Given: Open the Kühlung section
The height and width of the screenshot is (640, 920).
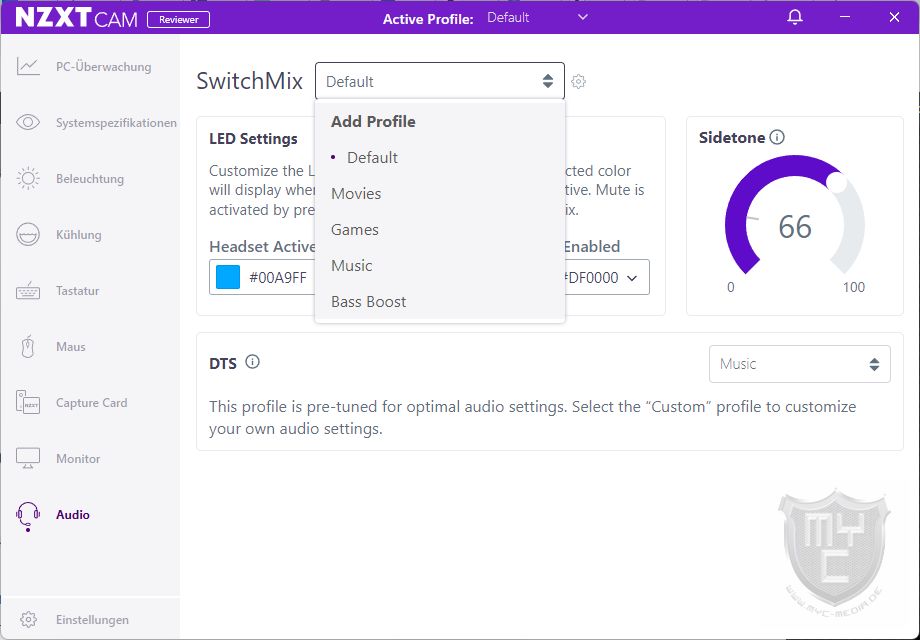Looking at the screenshot, I should coord(79,235).
